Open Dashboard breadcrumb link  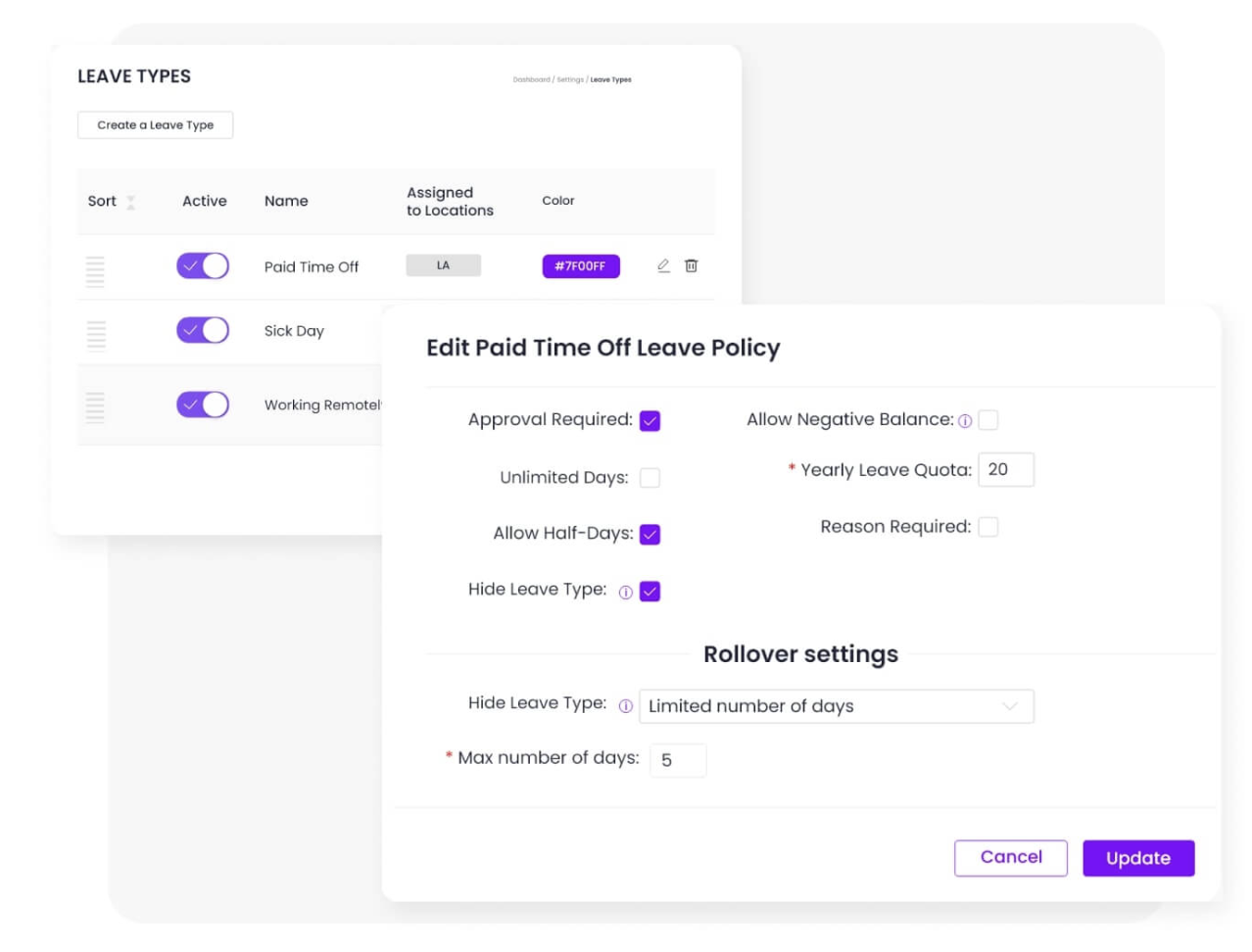tap(531, 79)
